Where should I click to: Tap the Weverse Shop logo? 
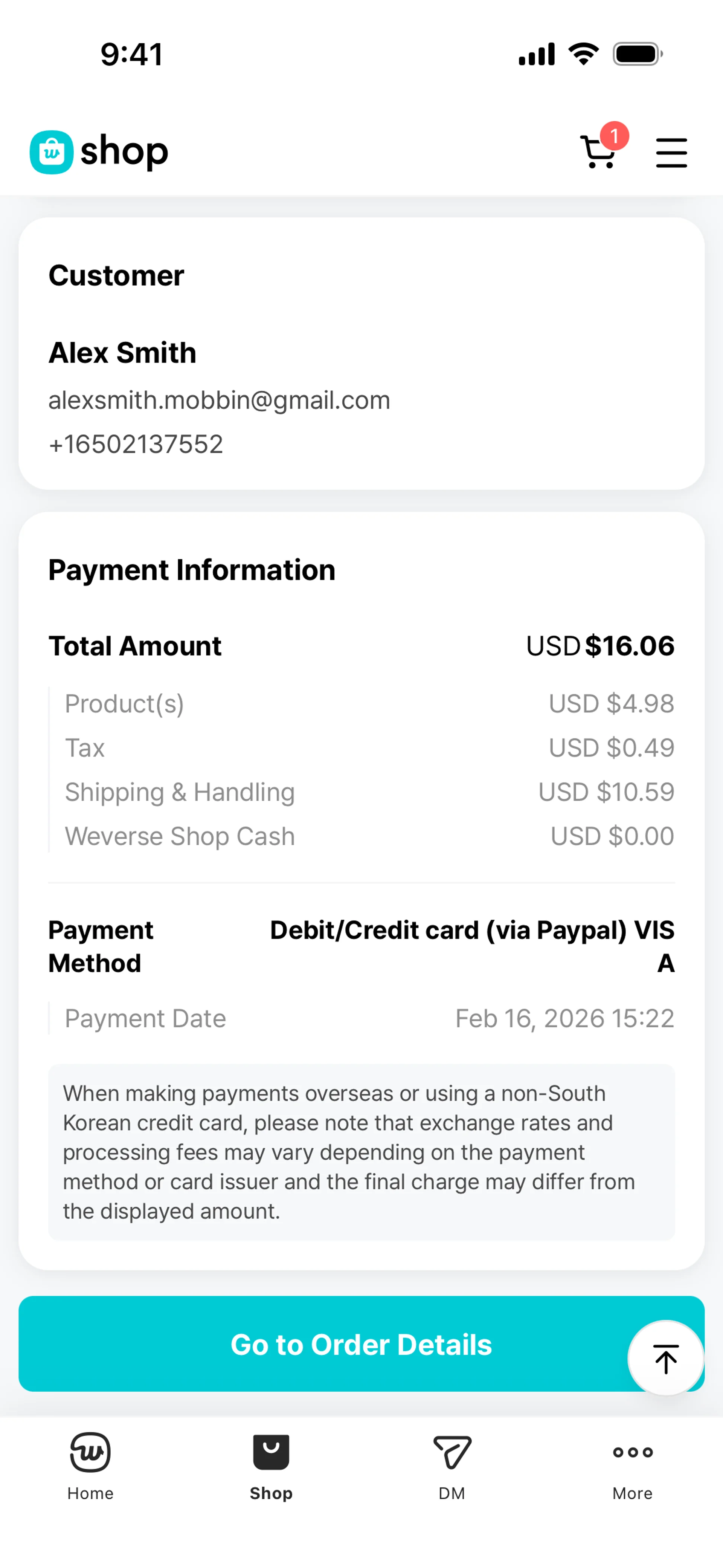click(x=99, y=151)
